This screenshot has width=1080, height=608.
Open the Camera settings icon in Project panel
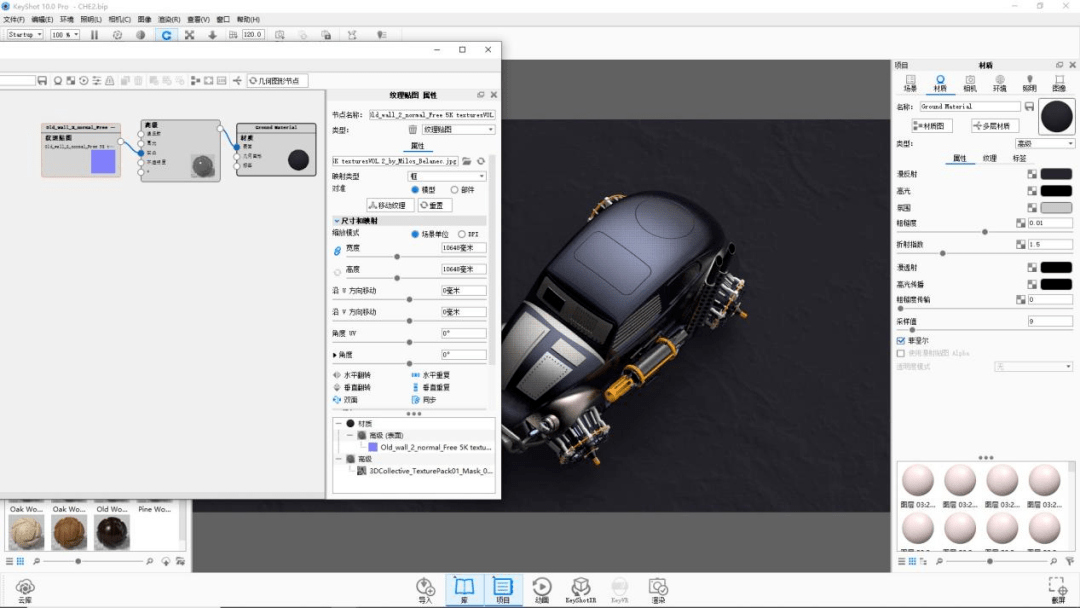pyautogui.click(x=968, y=81)
